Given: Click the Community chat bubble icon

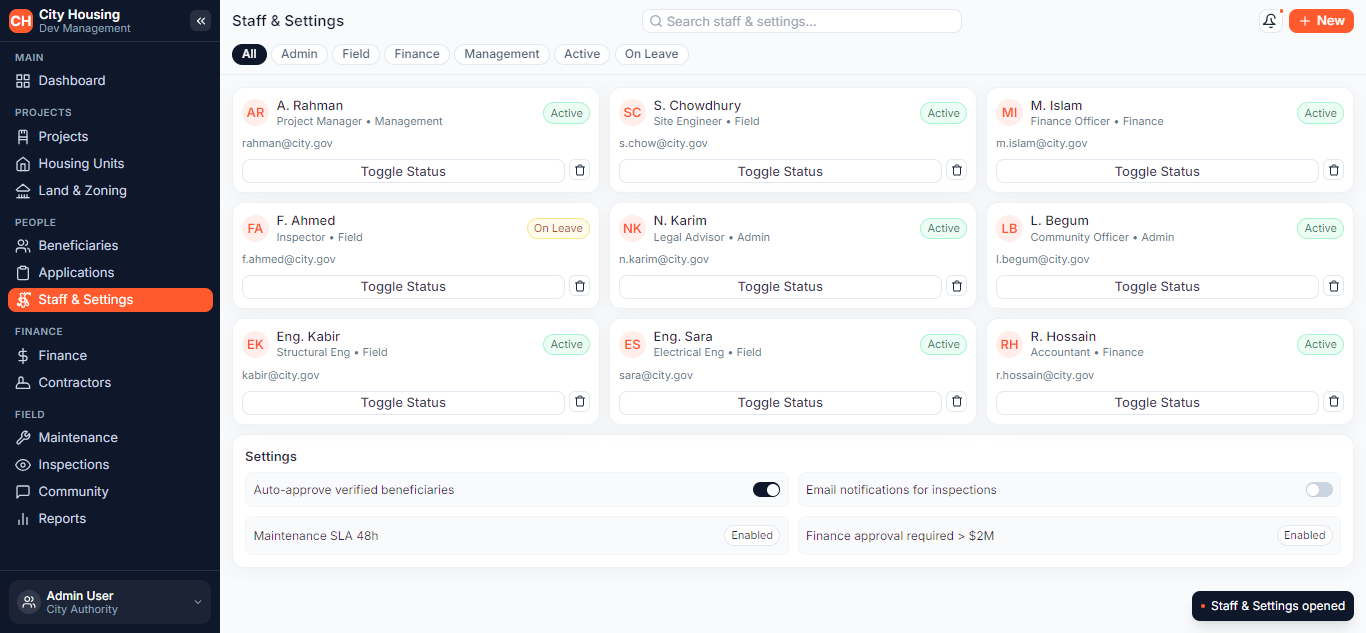Looking at the screenshot, I should [23, 492].
